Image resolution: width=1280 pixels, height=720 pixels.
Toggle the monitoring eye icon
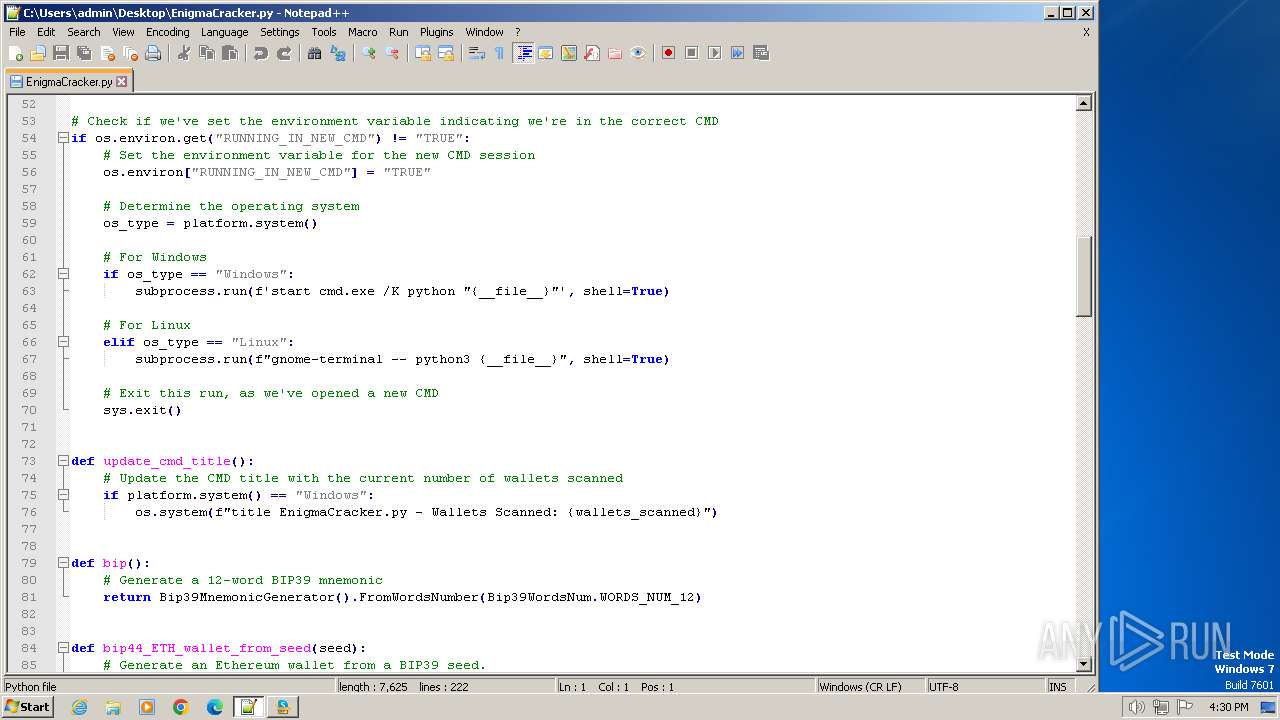[x=638, y=53]
